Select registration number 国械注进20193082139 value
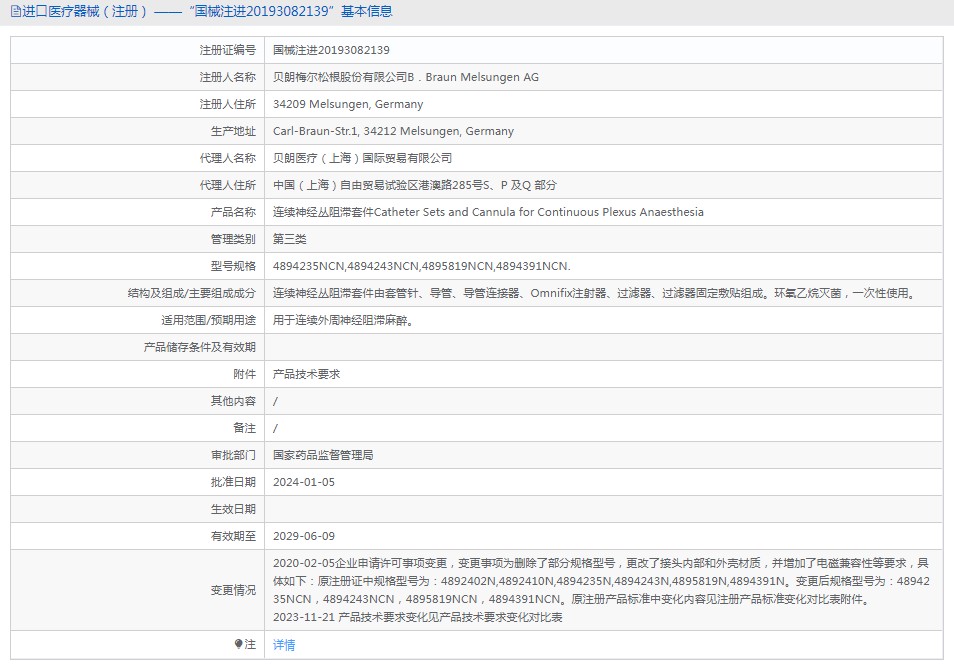 pos(331,50)
